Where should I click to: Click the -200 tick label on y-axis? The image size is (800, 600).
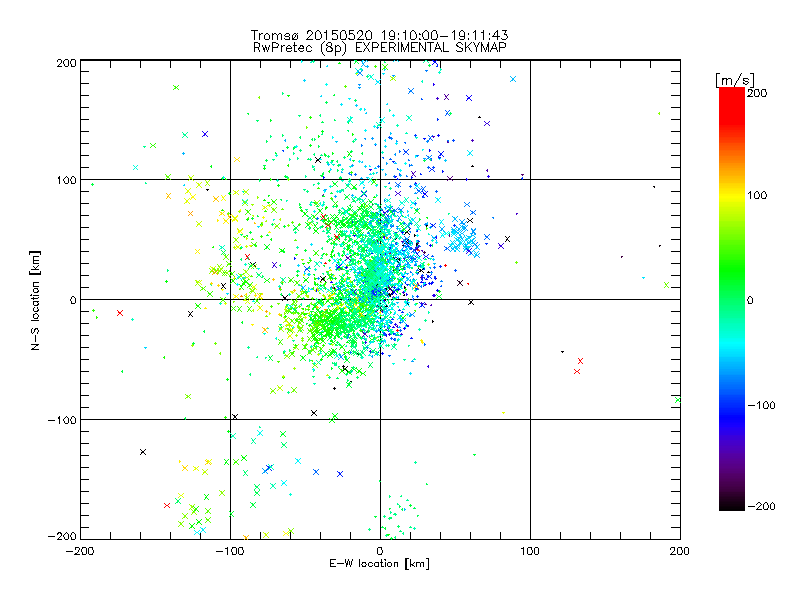click(x=62, y=537)
